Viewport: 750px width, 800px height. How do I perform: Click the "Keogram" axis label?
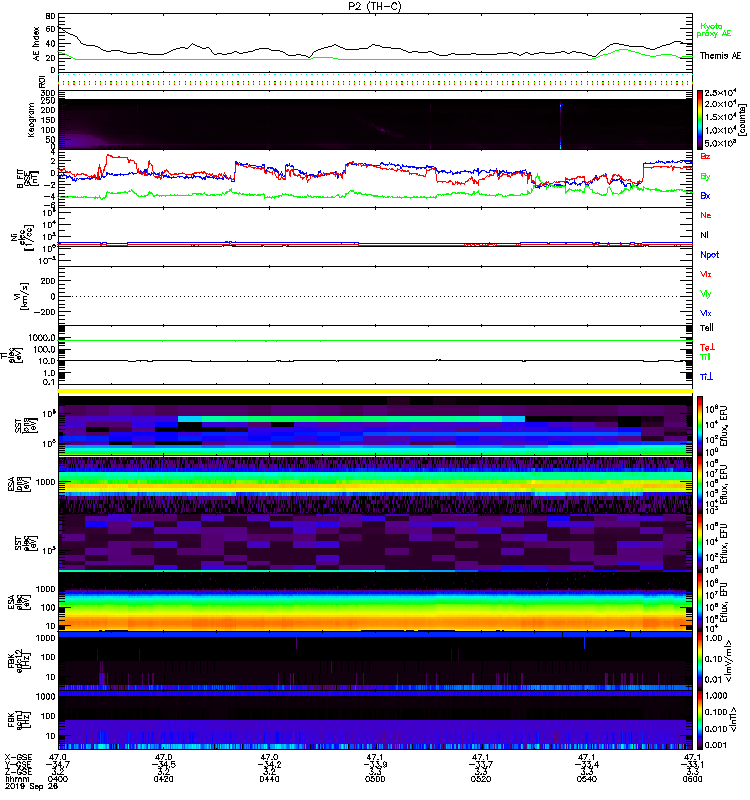(31, 119)
